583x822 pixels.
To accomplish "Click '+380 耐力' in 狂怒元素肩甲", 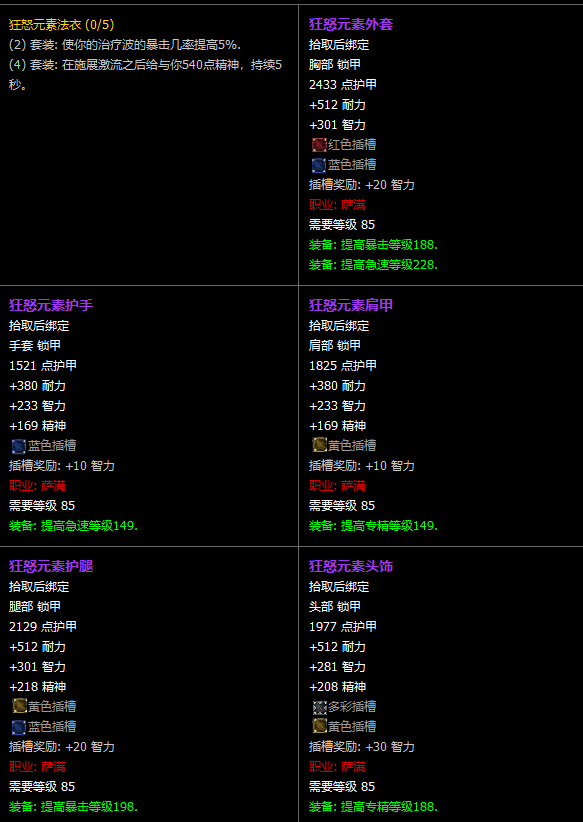I will tap(337, 386).
